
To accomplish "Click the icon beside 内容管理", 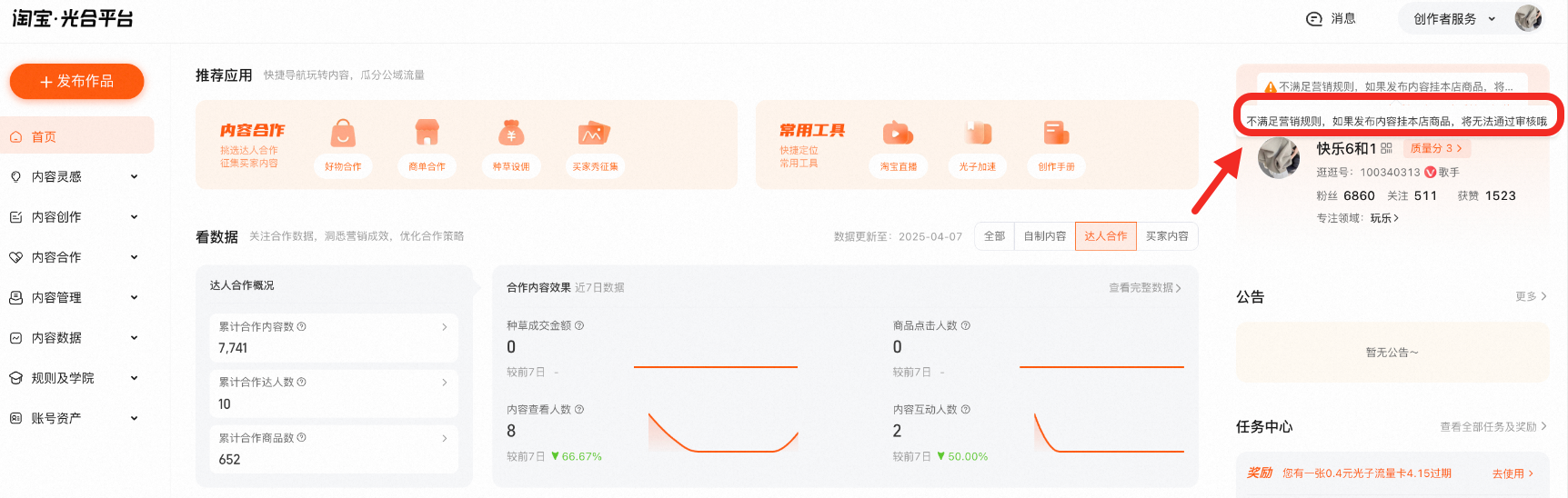I will point(15,297).
